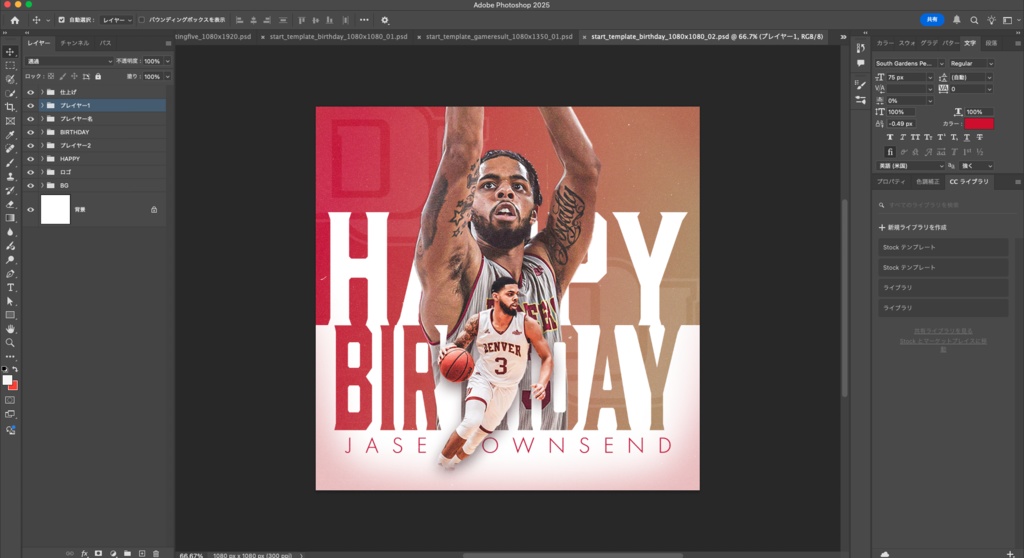Hide the プレイヤー名 layer group
The height and width of the screenshot is (558, 1024).
point(30,119)
